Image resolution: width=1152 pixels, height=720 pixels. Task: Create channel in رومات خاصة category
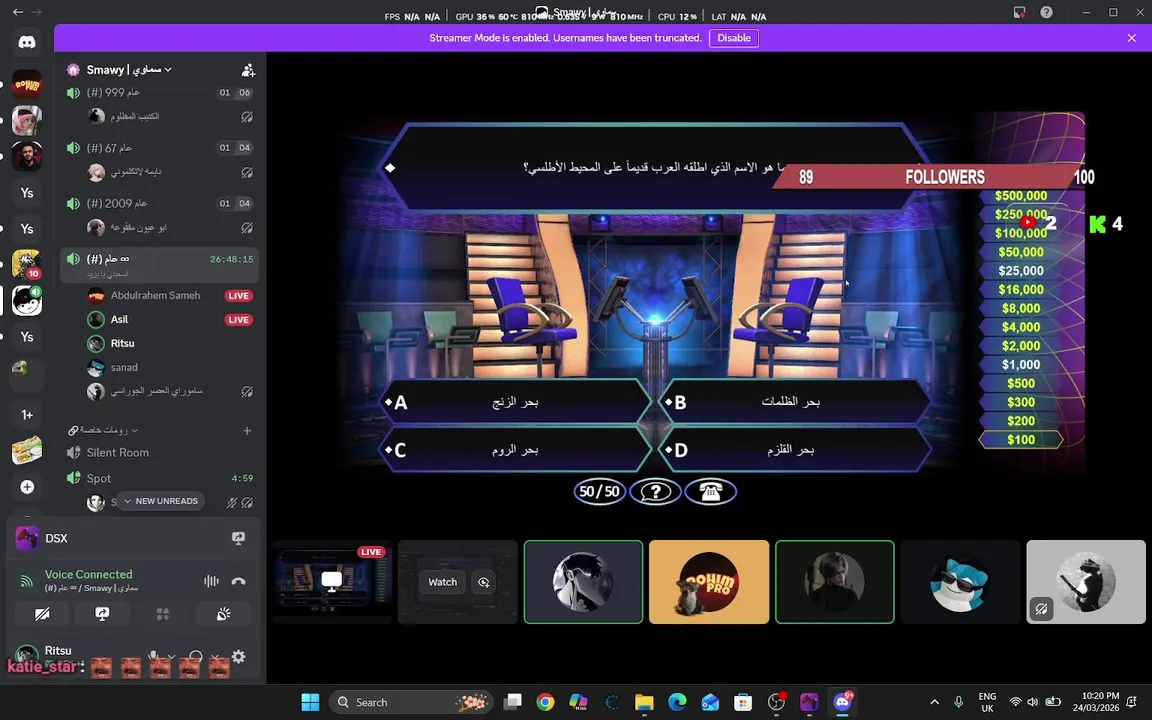(x=248, y=431)
